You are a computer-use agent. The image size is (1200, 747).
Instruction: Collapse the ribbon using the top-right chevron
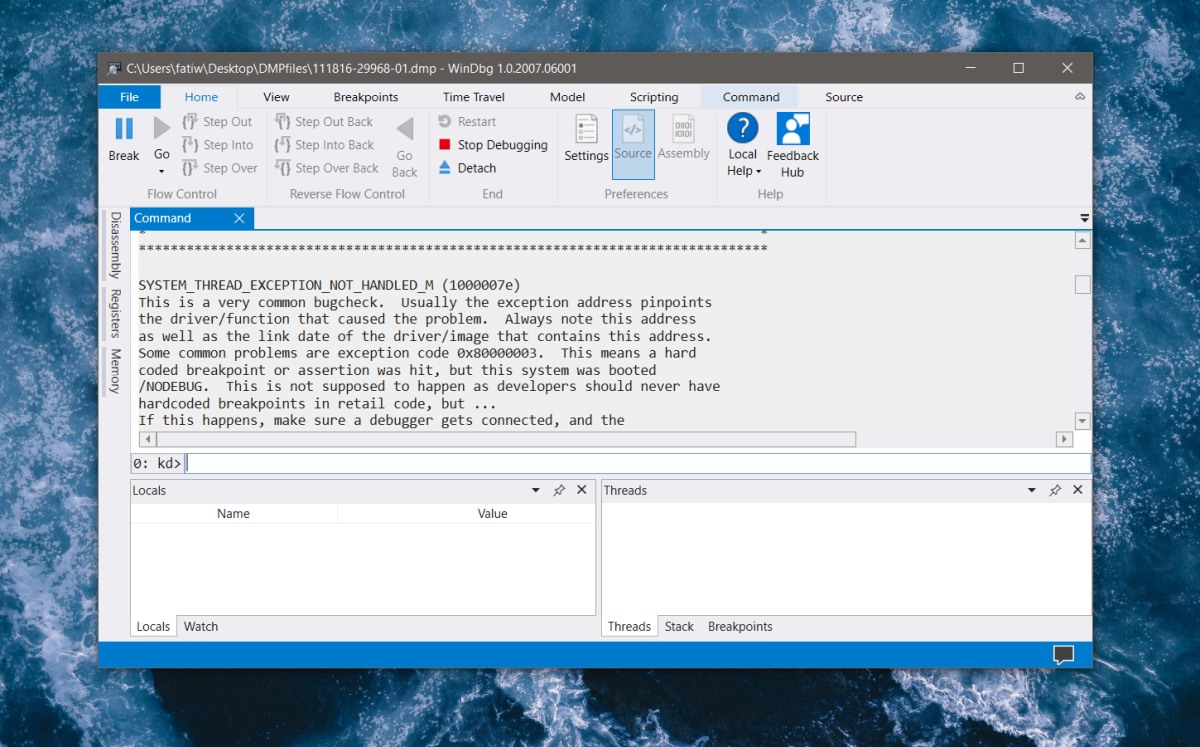coord(1080,96)
